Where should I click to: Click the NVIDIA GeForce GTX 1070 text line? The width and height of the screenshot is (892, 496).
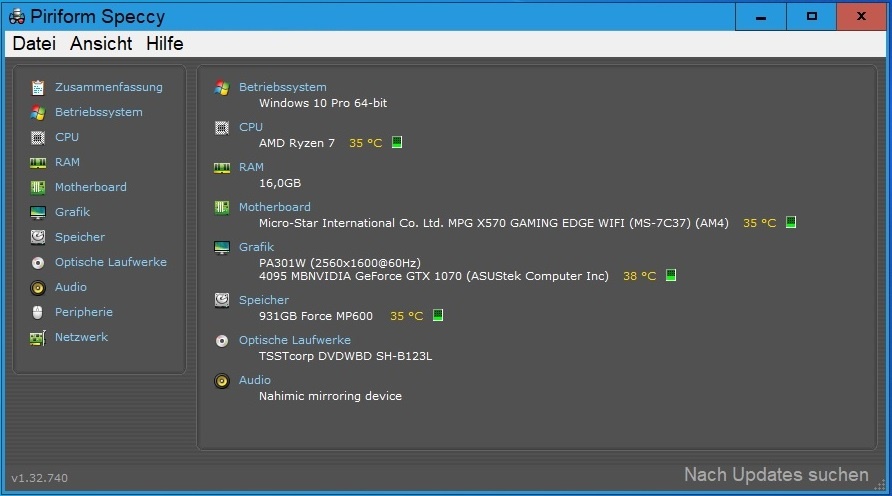coord(433,276)
